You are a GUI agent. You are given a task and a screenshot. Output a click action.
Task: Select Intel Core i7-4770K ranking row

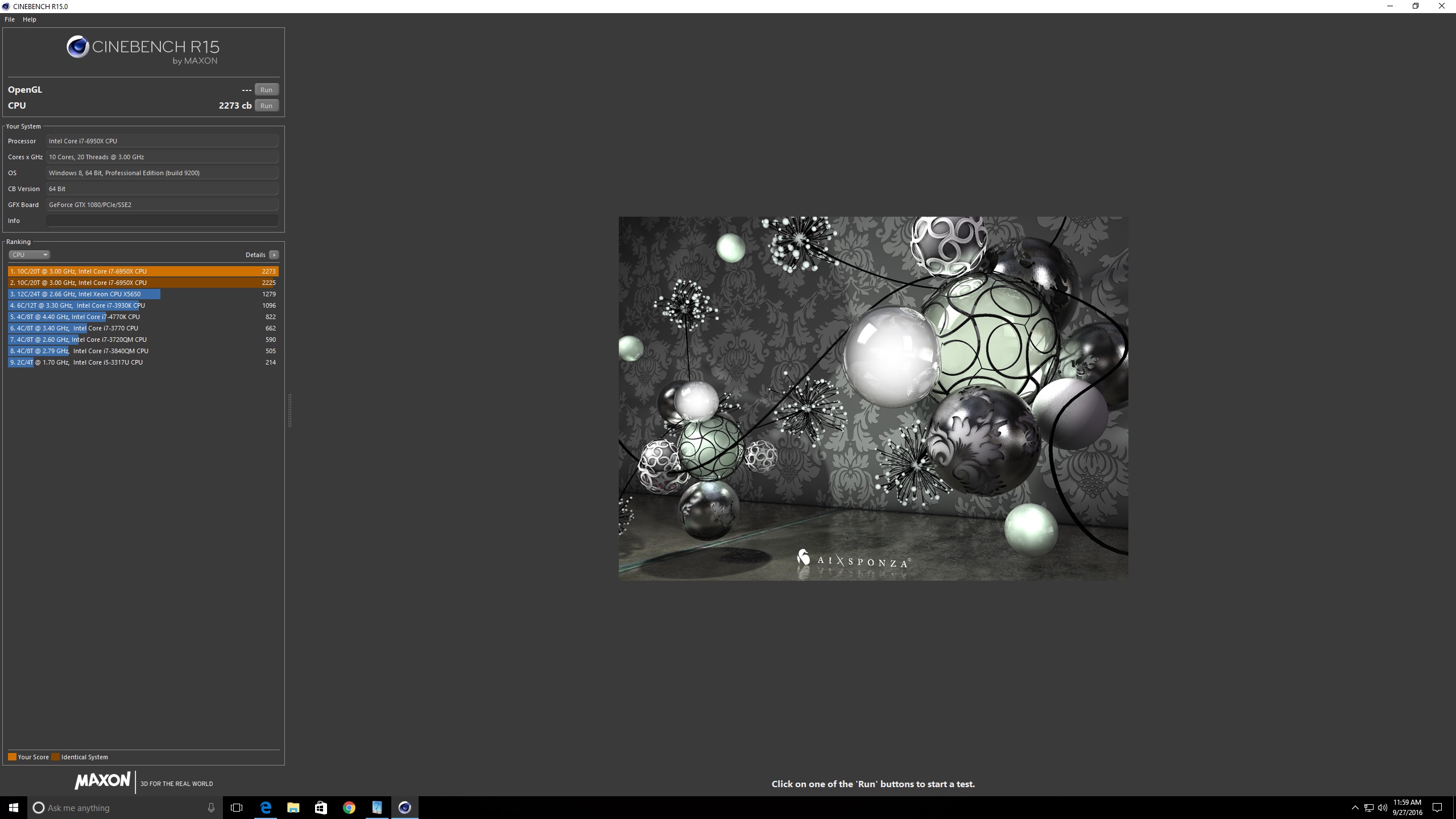[x=143, y=317]
